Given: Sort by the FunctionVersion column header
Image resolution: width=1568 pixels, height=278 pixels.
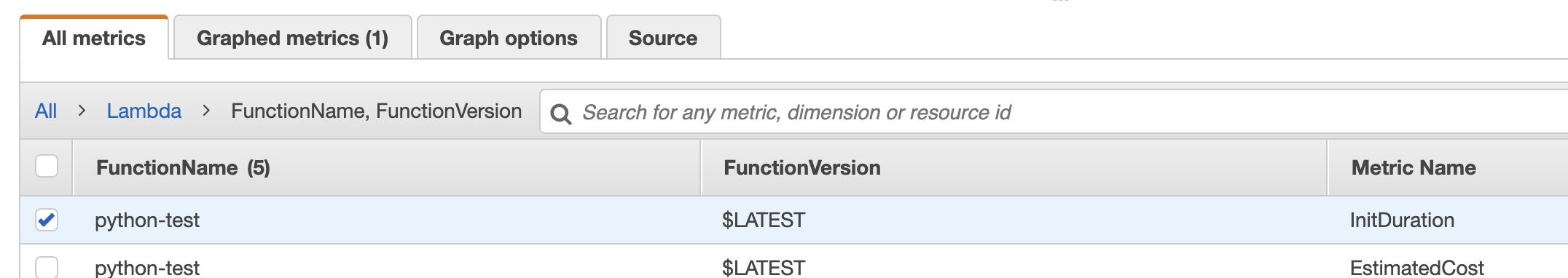Looking at the screenshot, I should coord(801,168).
